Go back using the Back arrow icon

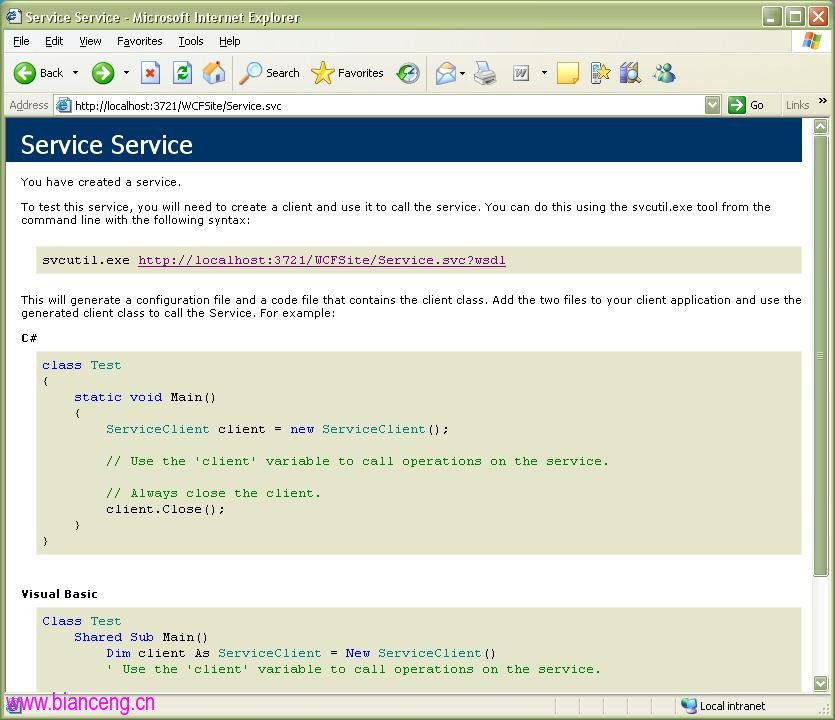pyautogui.click(x=24, y=73)
